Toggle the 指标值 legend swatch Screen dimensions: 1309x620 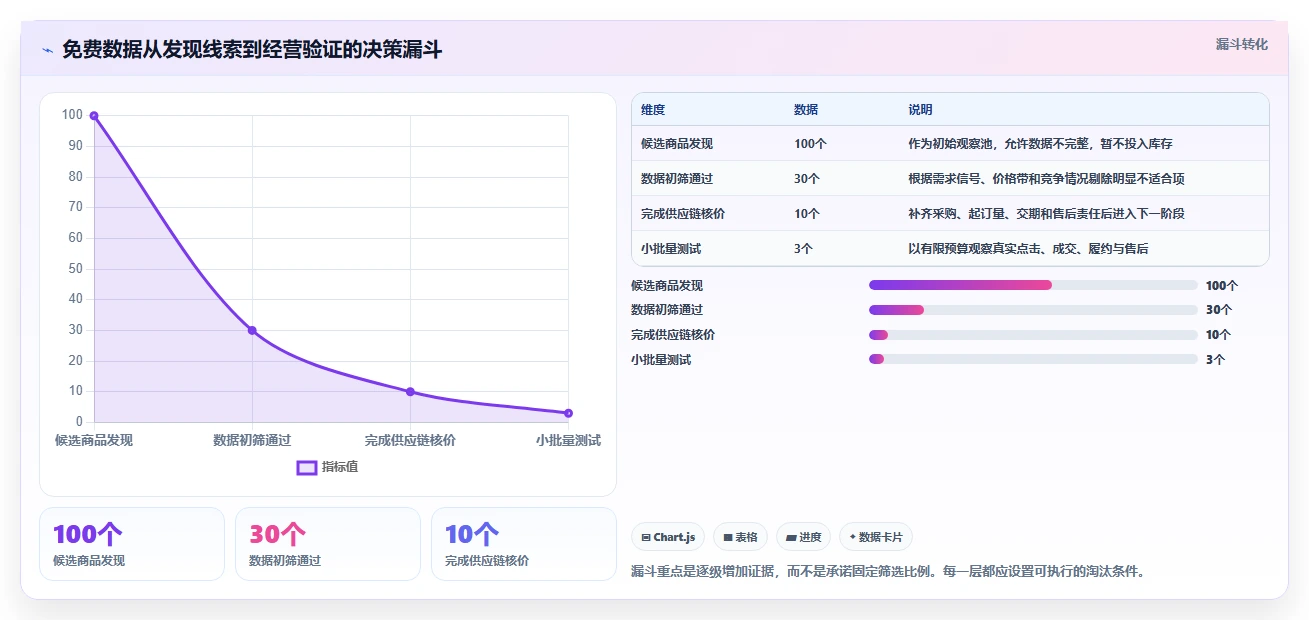click(x=307, y=467)
